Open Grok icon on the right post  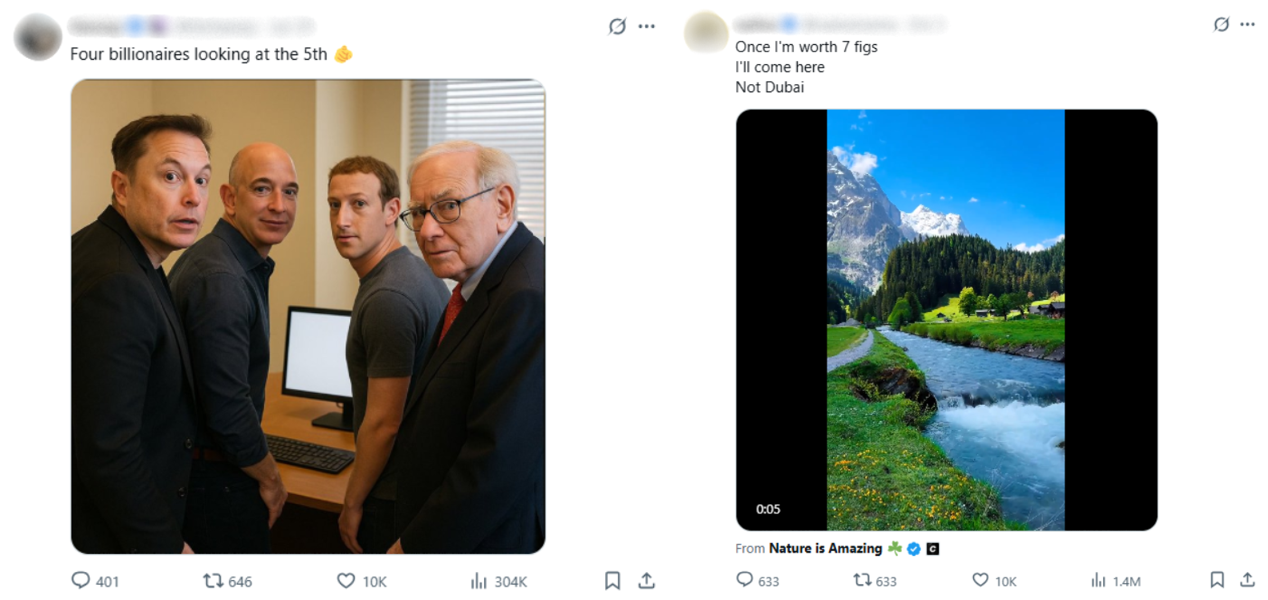(1221, 24)
